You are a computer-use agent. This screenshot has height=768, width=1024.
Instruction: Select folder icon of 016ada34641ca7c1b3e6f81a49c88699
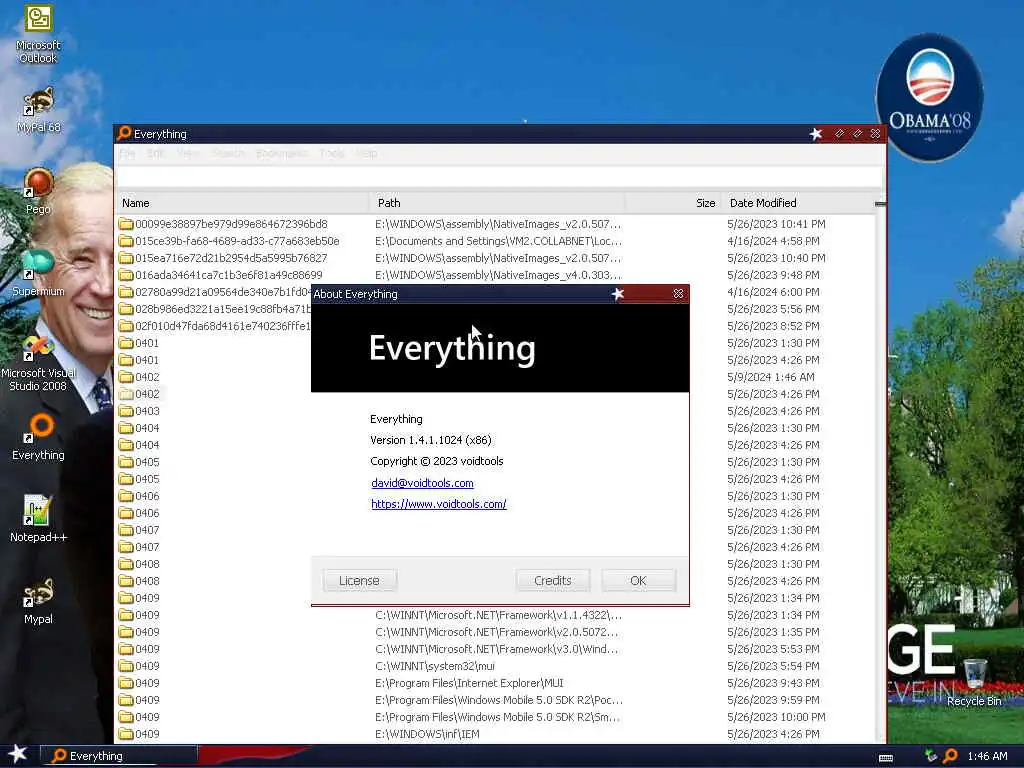(x=126, y=275)
